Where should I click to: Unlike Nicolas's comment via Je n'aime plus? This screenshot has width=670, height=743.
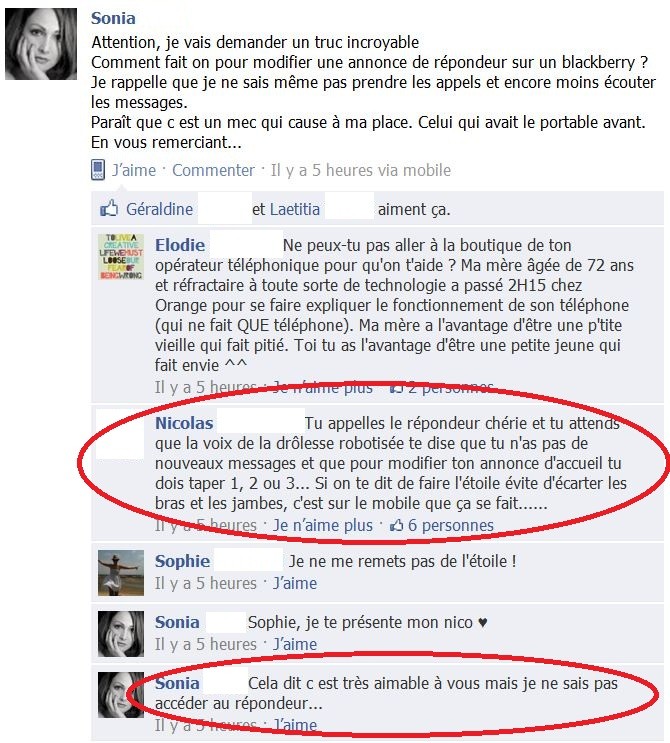[323, 525]
